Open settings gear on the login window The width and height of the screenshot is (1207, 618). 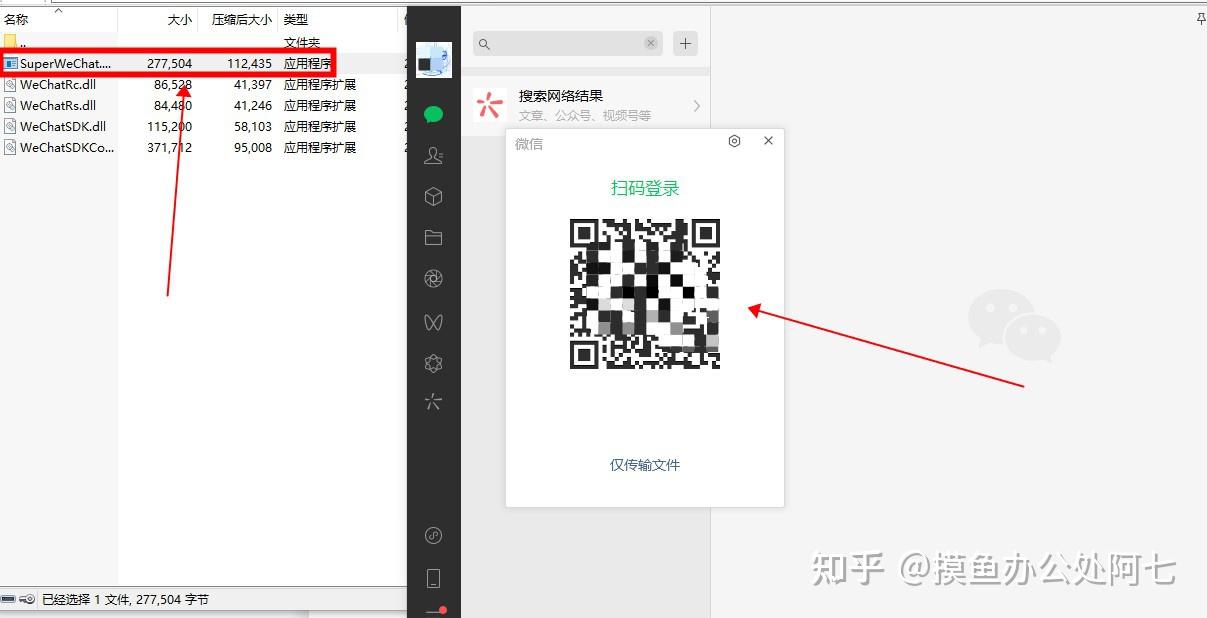(x=734, y=141)
